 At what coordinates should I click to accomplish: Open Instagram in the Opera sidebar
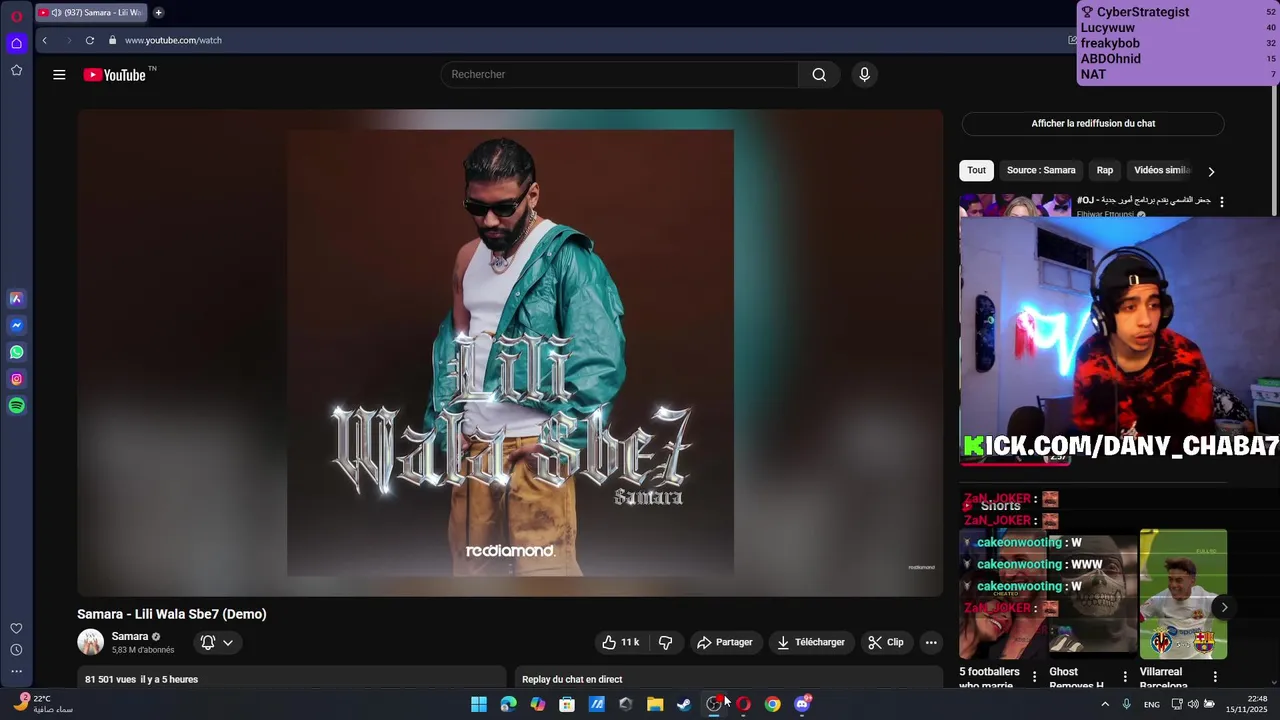16,379
